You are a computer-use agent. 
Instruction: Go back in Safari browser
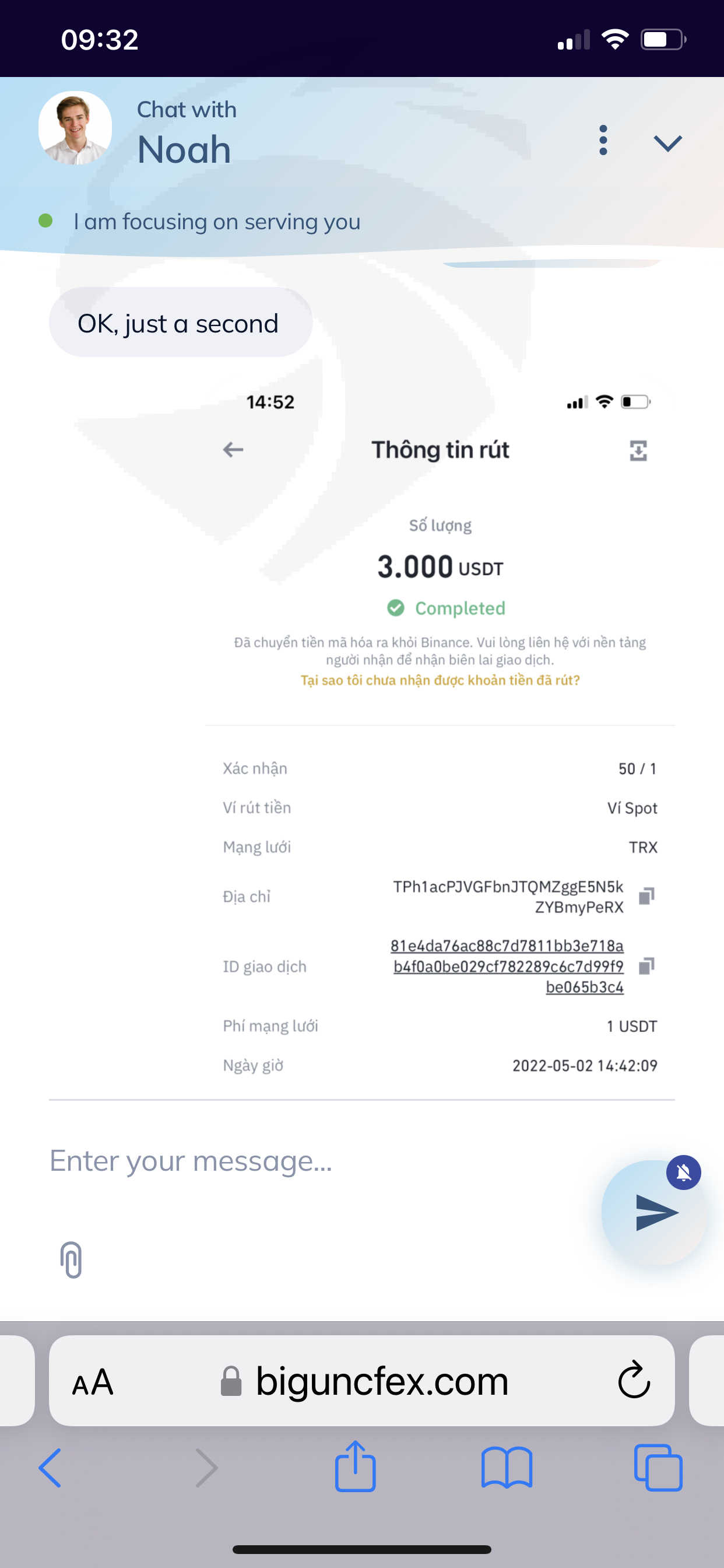[50, 1468]
